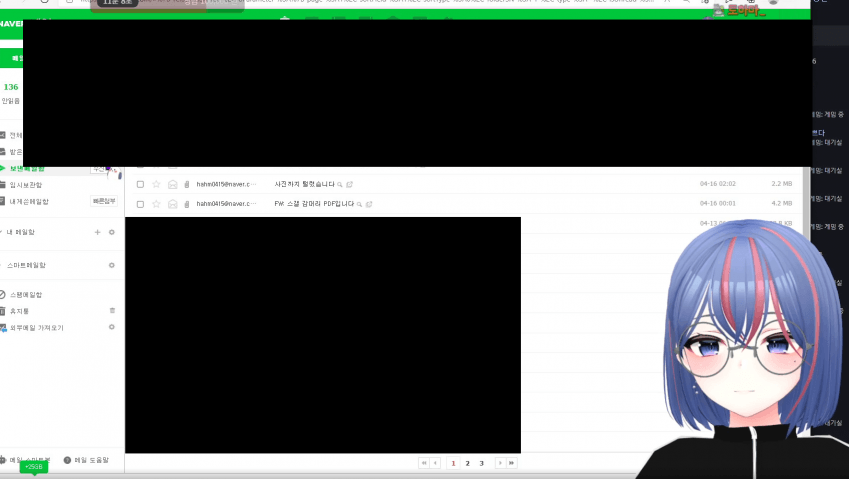Add a new folder with the 내 메일함 plus icon
The height and width of the screenshot is (479, 849).
pyautogui.click(x=97, y=232)
